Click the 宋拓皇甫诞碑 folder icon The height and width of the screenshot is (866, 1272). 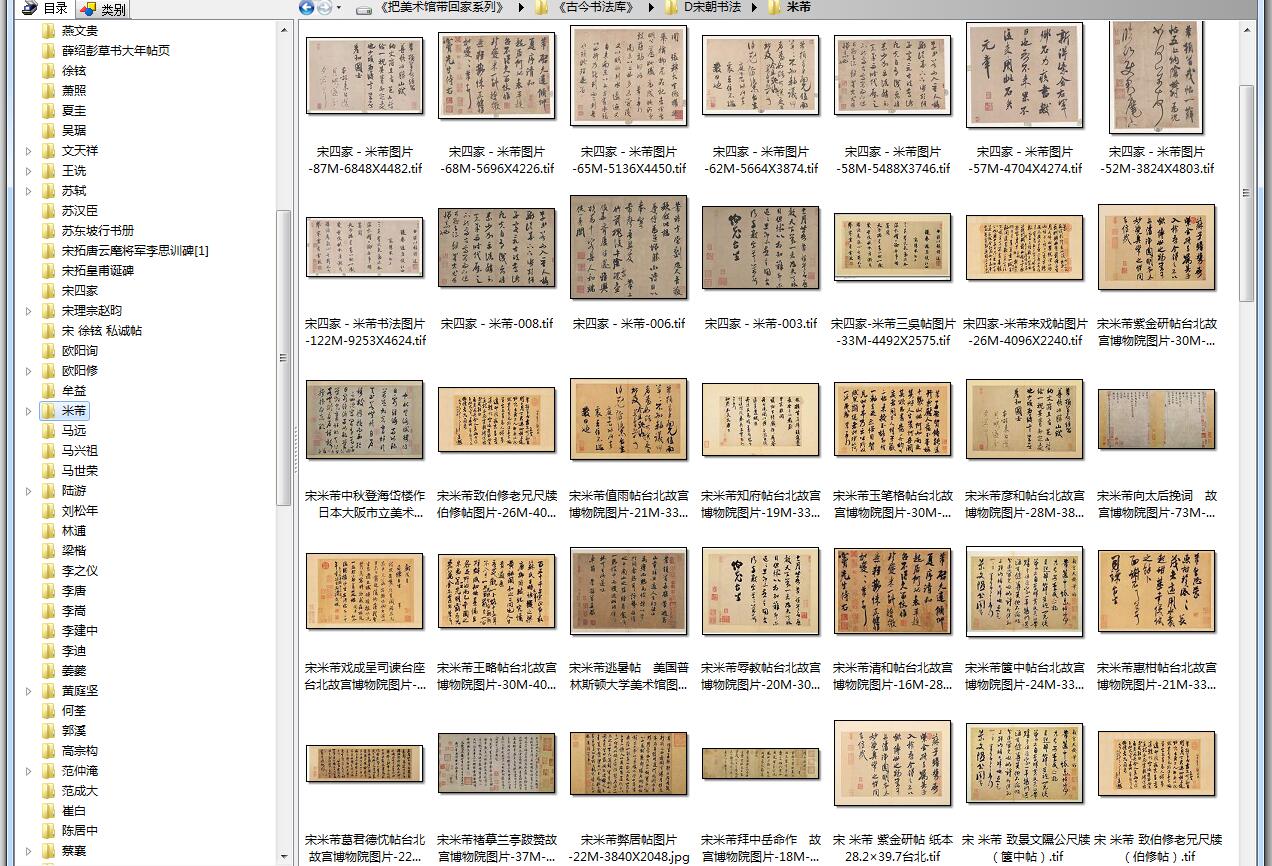(48, 270)
